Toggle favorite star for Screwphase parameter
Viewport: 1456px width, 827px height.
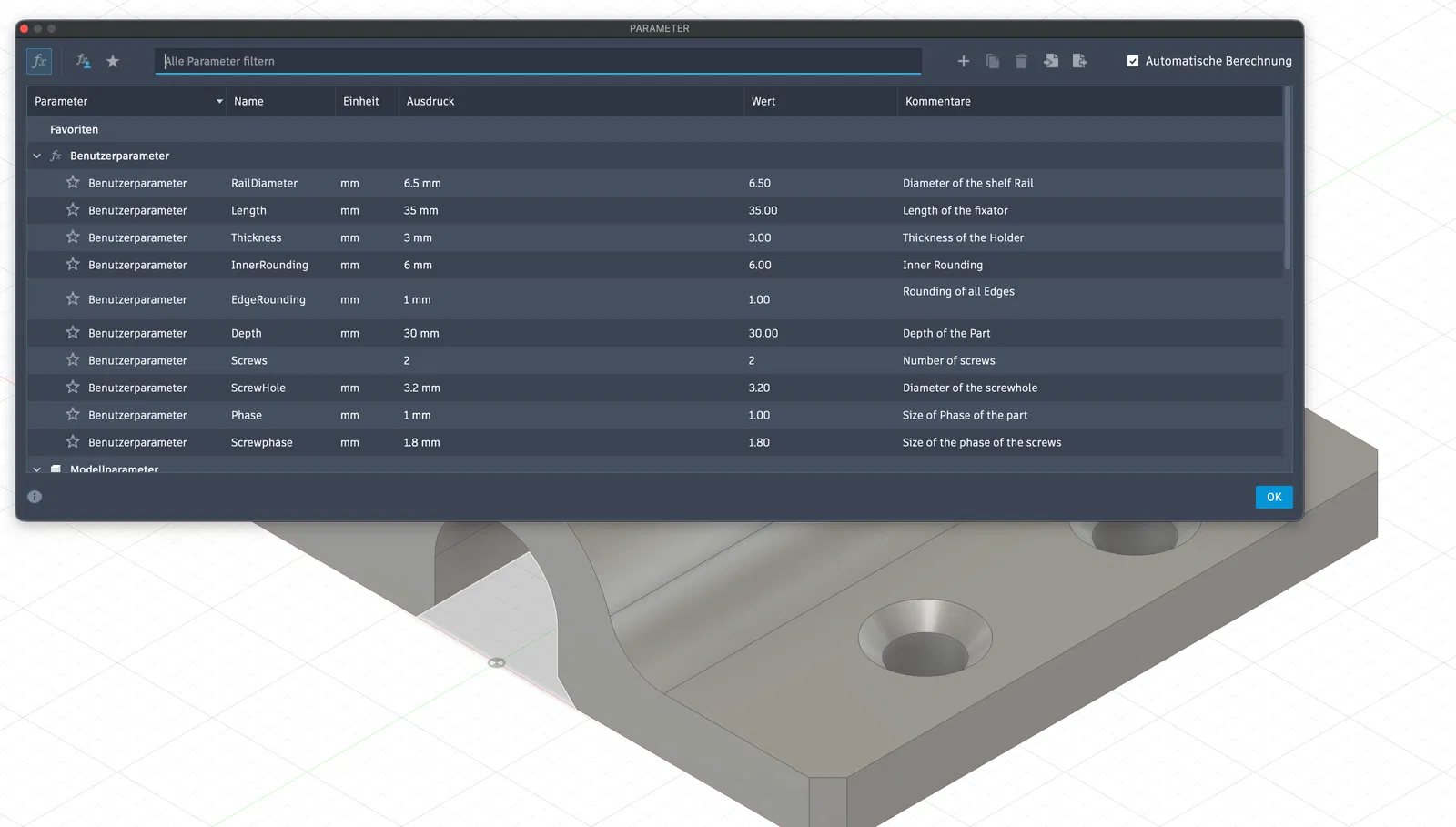point(73,441)
